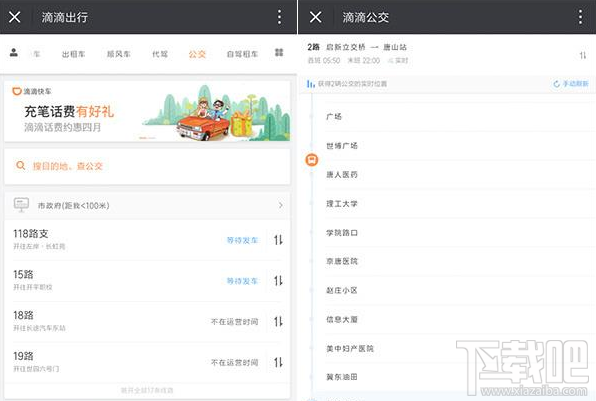Open the 充笔话费有好礼 promo banner
The image size is (596, 401).
pyautogui.click(x=147, y=111)
